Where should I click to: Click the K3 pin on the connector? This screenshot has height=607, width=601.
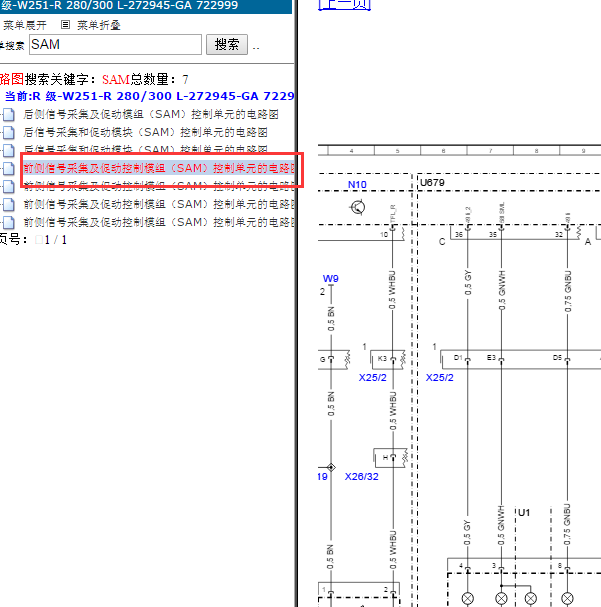pyautogui.click(x=382, y=358)
